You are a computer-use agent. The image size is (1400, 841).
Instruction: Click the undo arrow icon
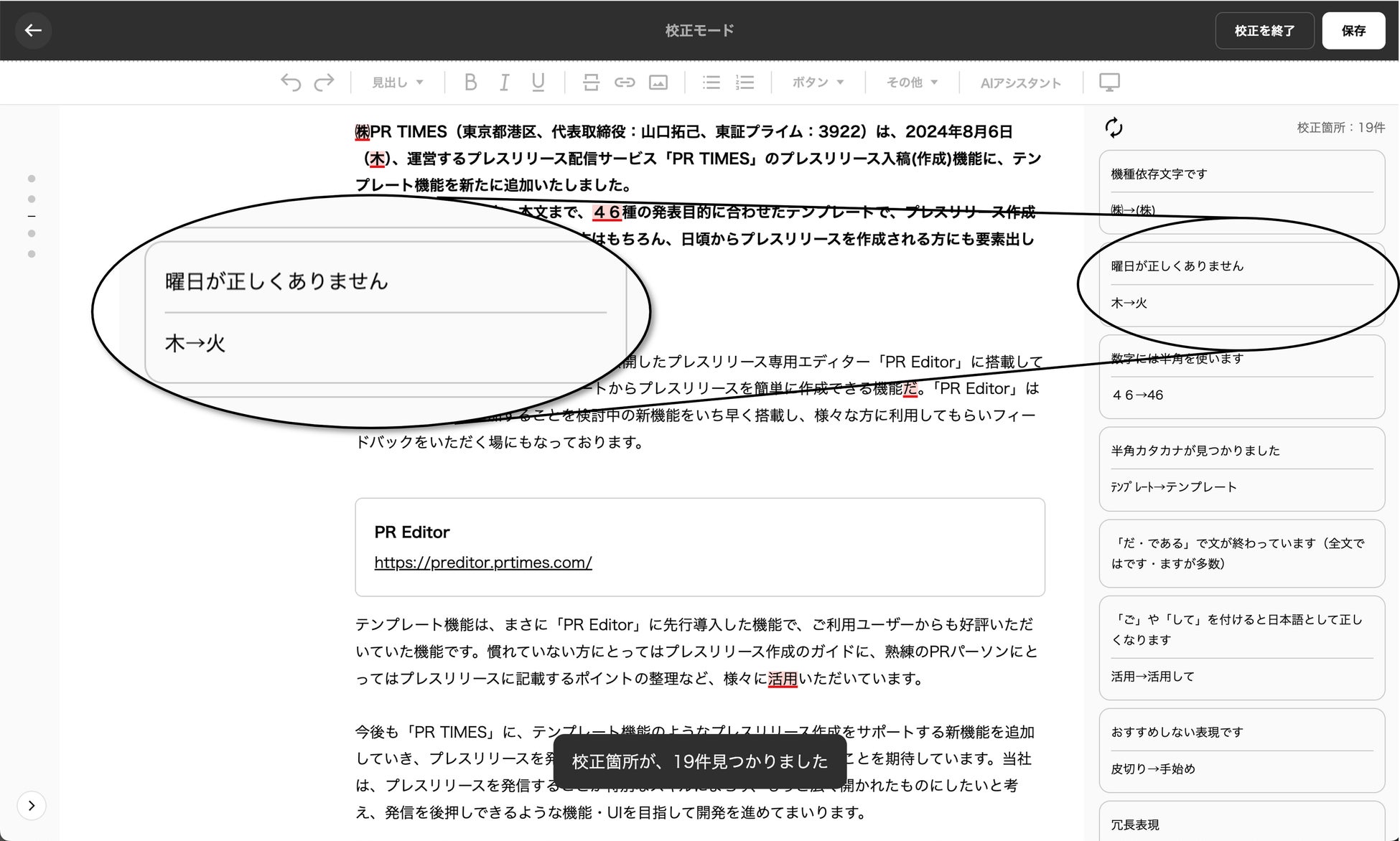pyautogui.click(x=291, y=83)
